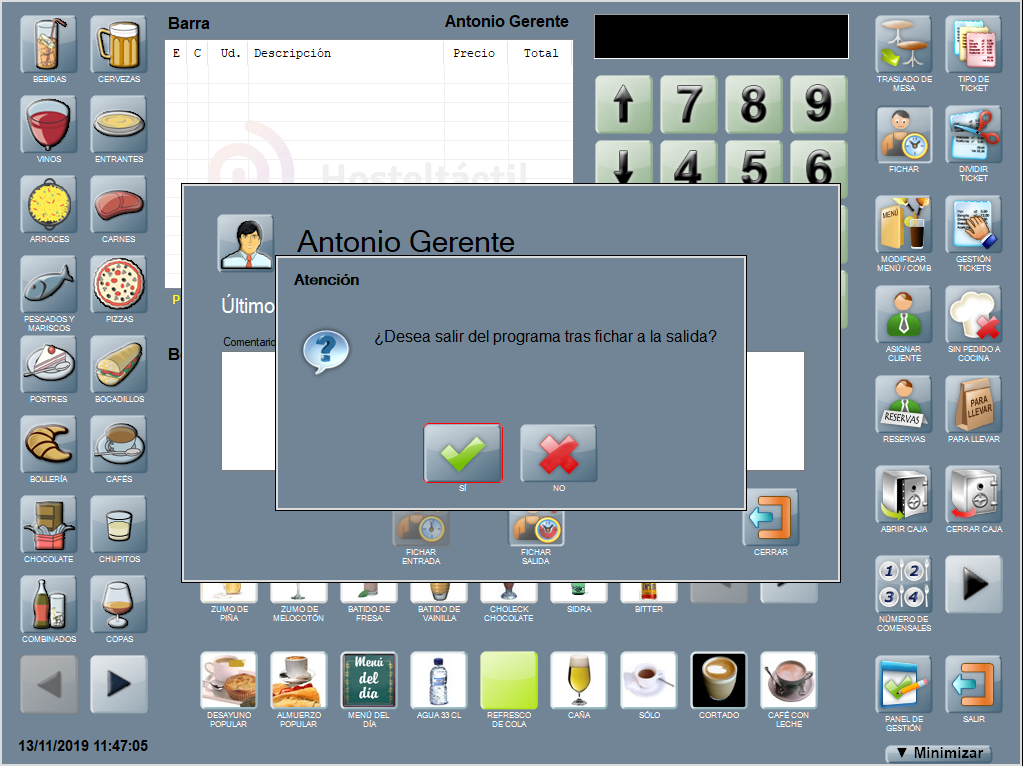Viewport: 1023px width, 766px height.
Task: Click the Traslado de Mesa icon
Action: (904, 45)
